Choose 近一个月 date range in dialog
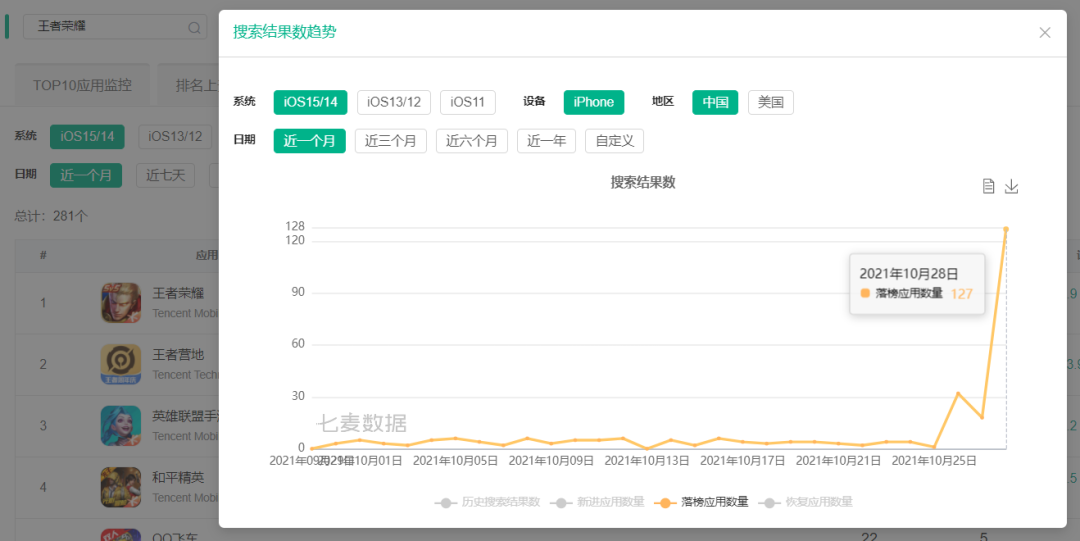Image resolution: width=1080 pixels, height=541 pixels. tap(310, 141)
